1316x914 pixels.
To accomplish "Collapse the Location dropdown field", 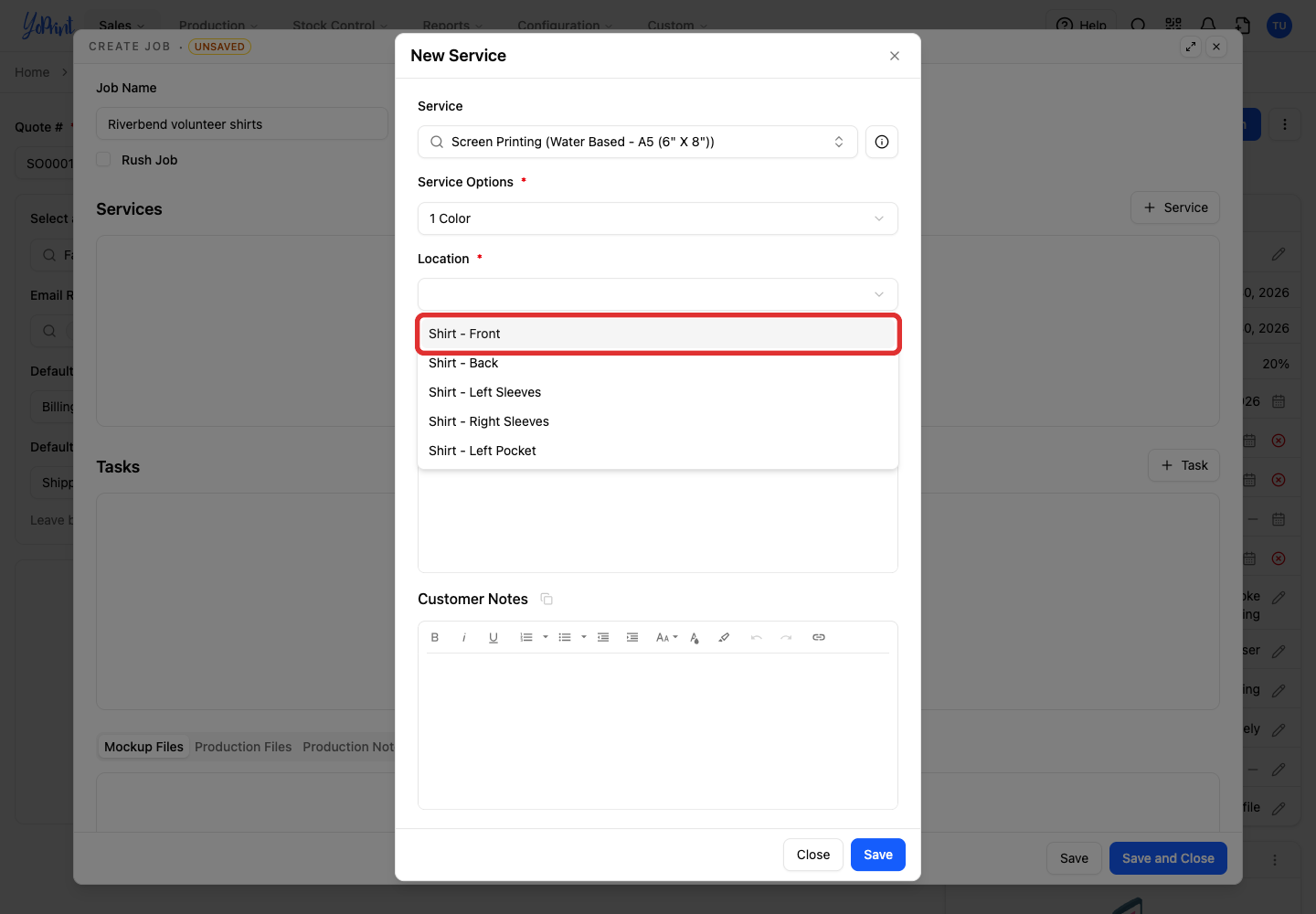I will 658,294.
